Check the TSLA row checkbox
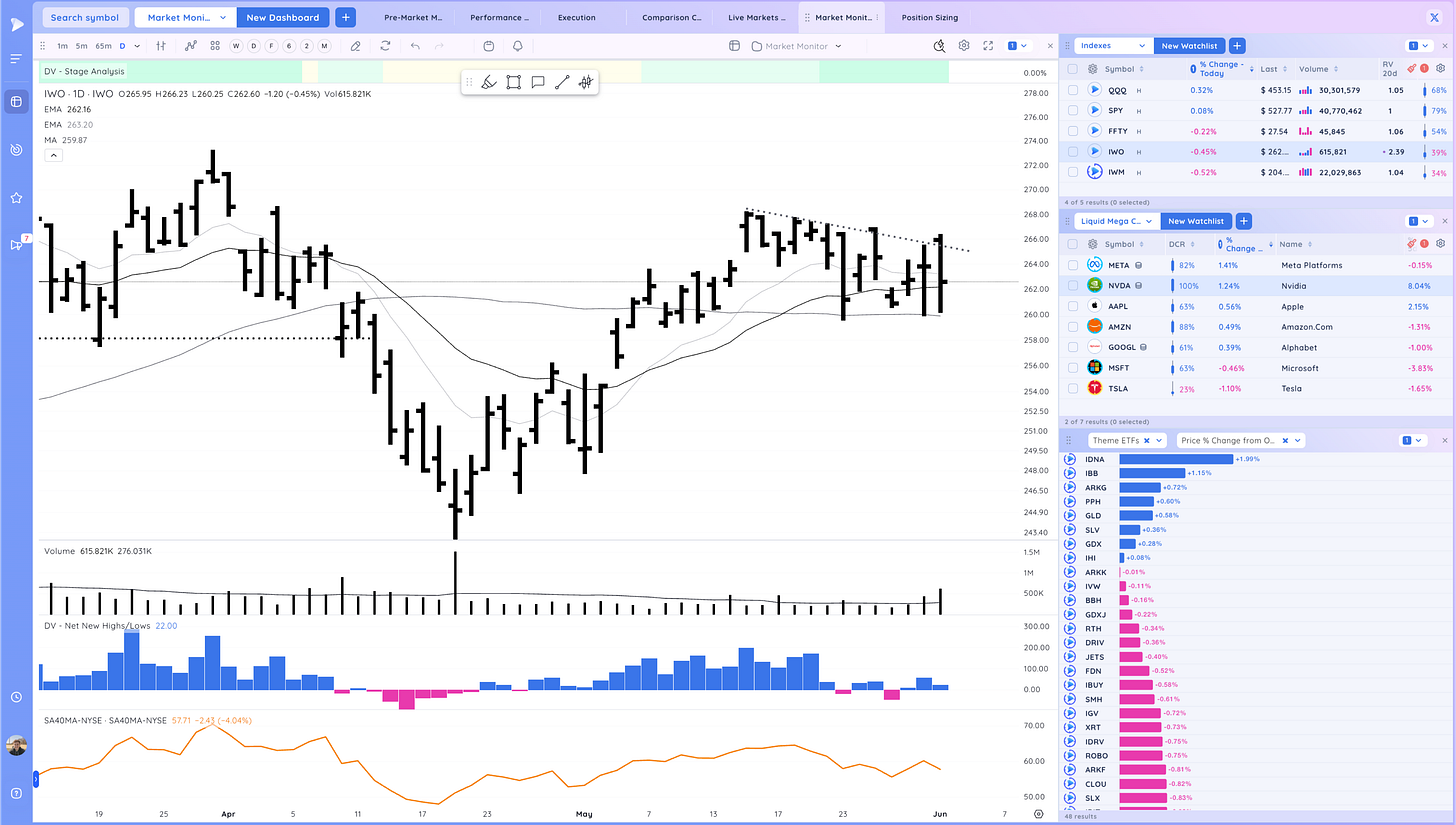 tap(1072, 388)
